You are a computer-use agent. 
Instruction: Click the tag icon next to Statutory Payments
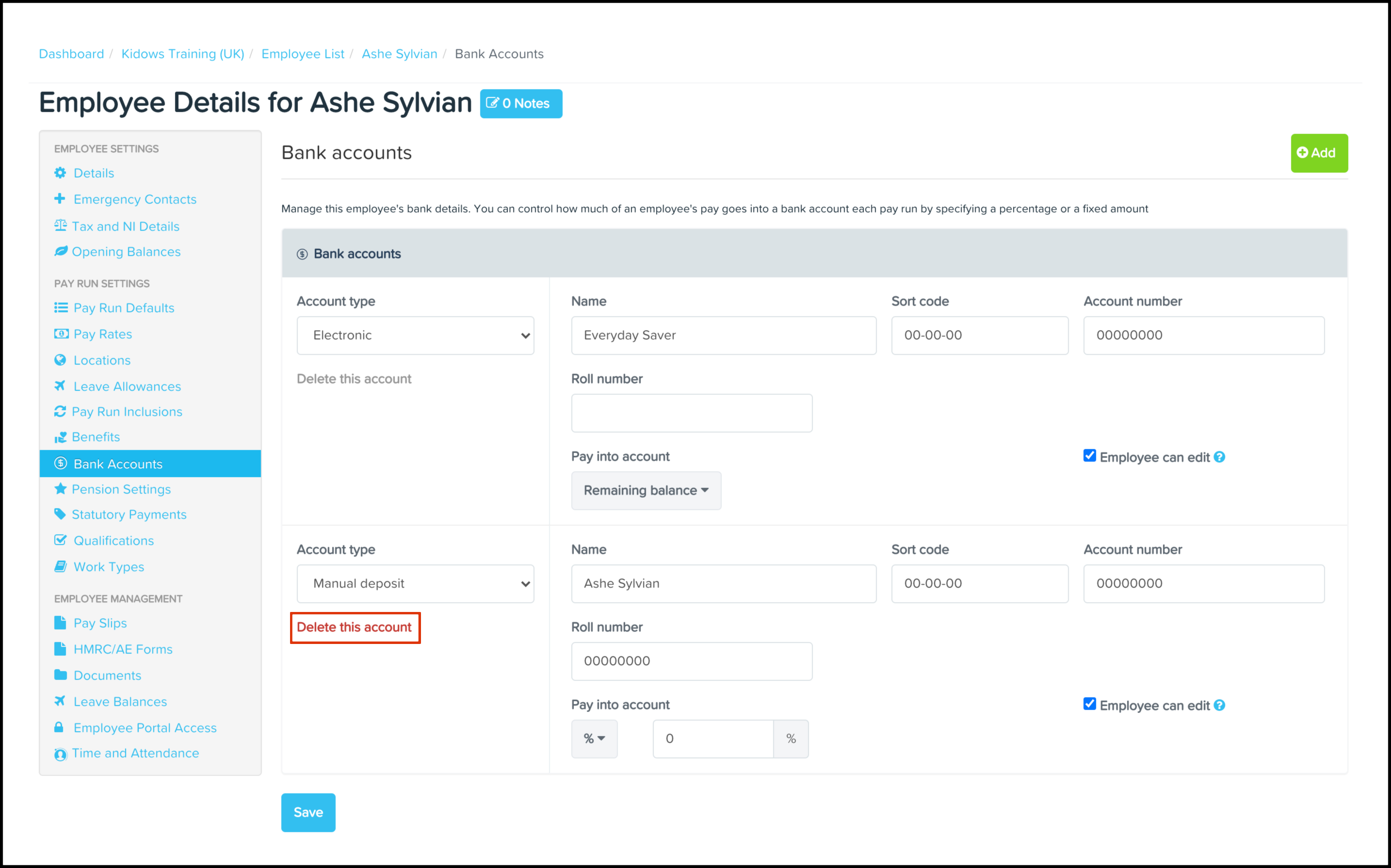pyautogui.click(x=60, y=514)
